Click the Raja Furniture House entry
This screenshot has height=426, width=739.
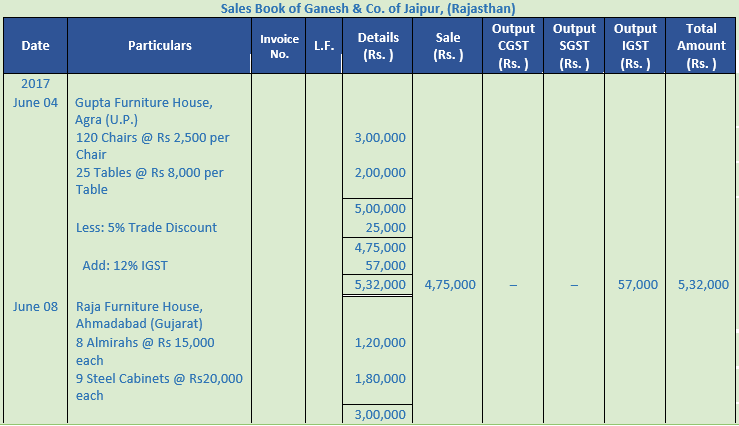139,306
